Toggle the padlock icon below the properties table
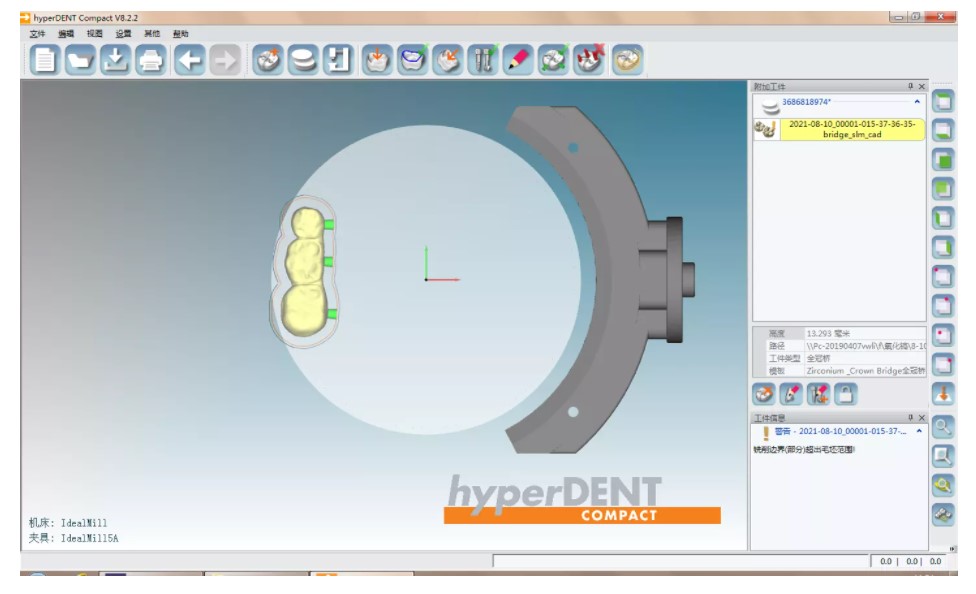976x594 pixels. pos(845,394)
